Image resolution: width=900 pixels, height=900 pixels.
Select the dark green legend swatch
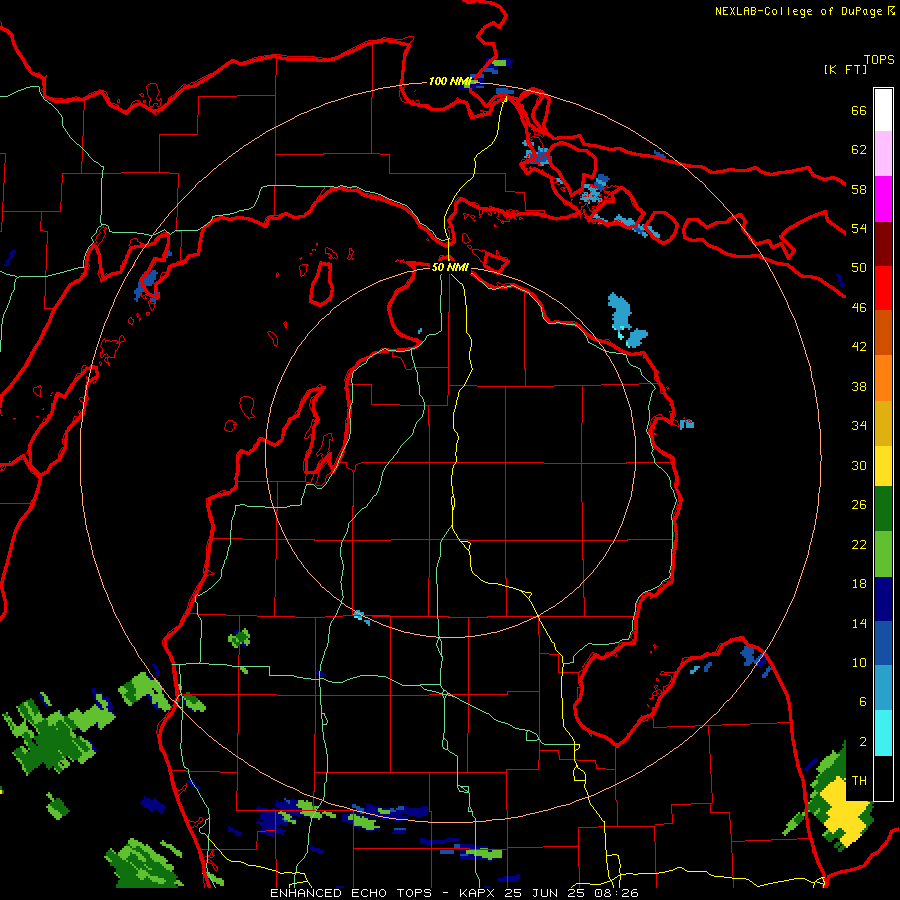click(883, 509)
